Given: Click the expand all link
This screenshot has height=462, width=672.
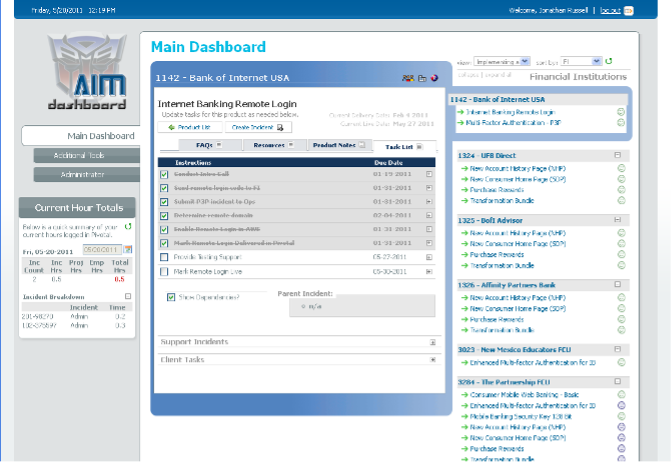Looking at the screenshot, I should point(498,75).
